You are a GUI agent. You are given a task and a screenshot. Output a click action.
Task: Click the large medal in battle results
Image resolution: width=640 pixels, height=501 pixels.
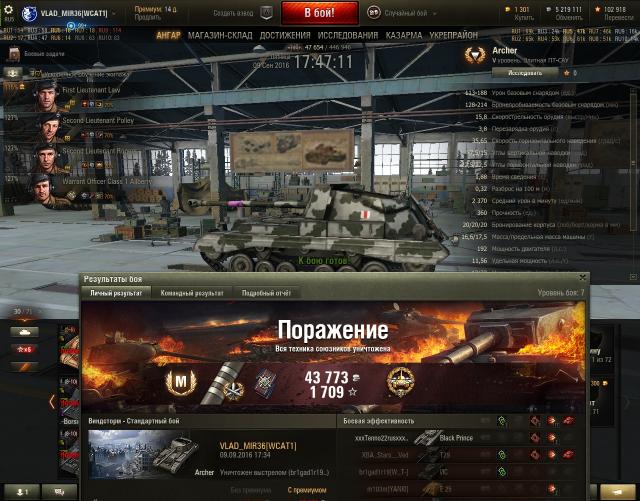[400, 382]
